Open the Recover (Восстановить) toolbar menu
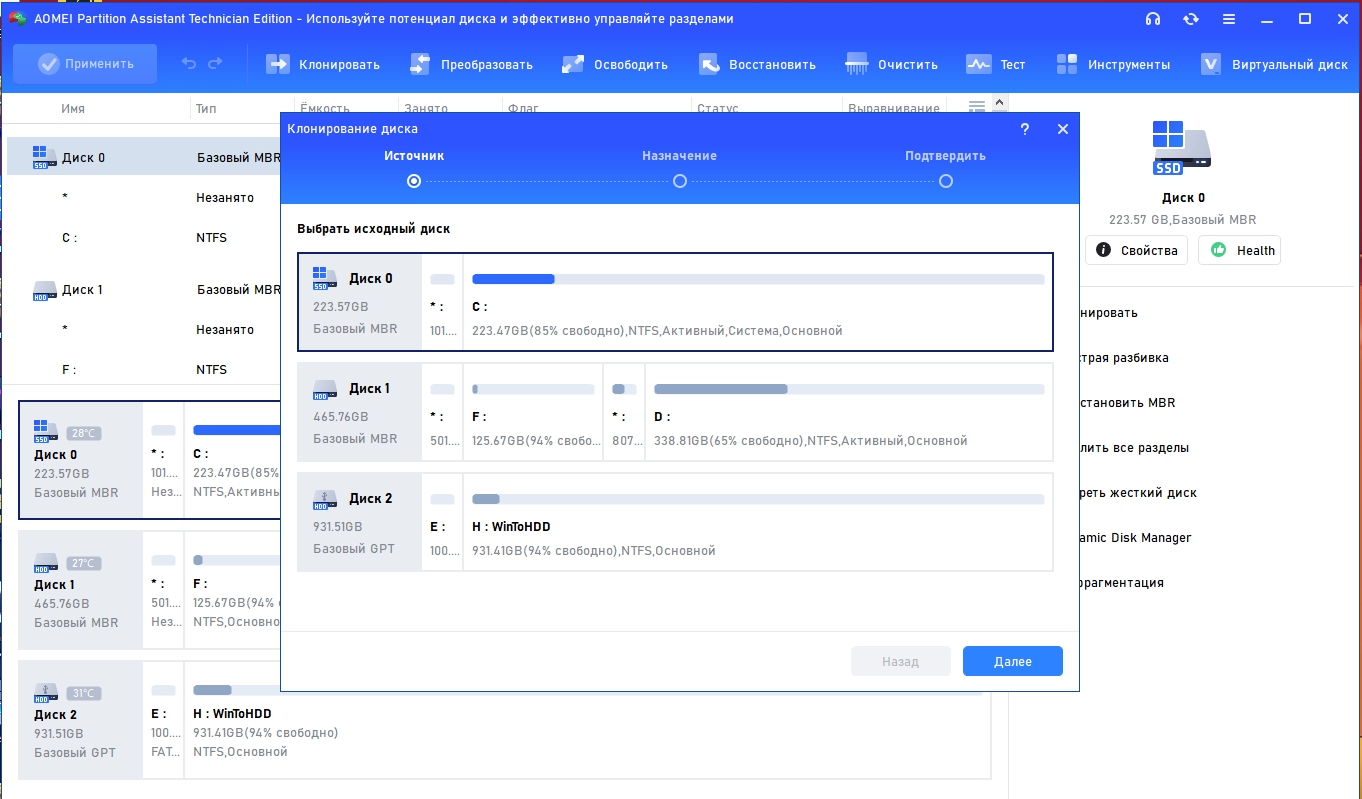1362x799 pixels. [757, 64]
